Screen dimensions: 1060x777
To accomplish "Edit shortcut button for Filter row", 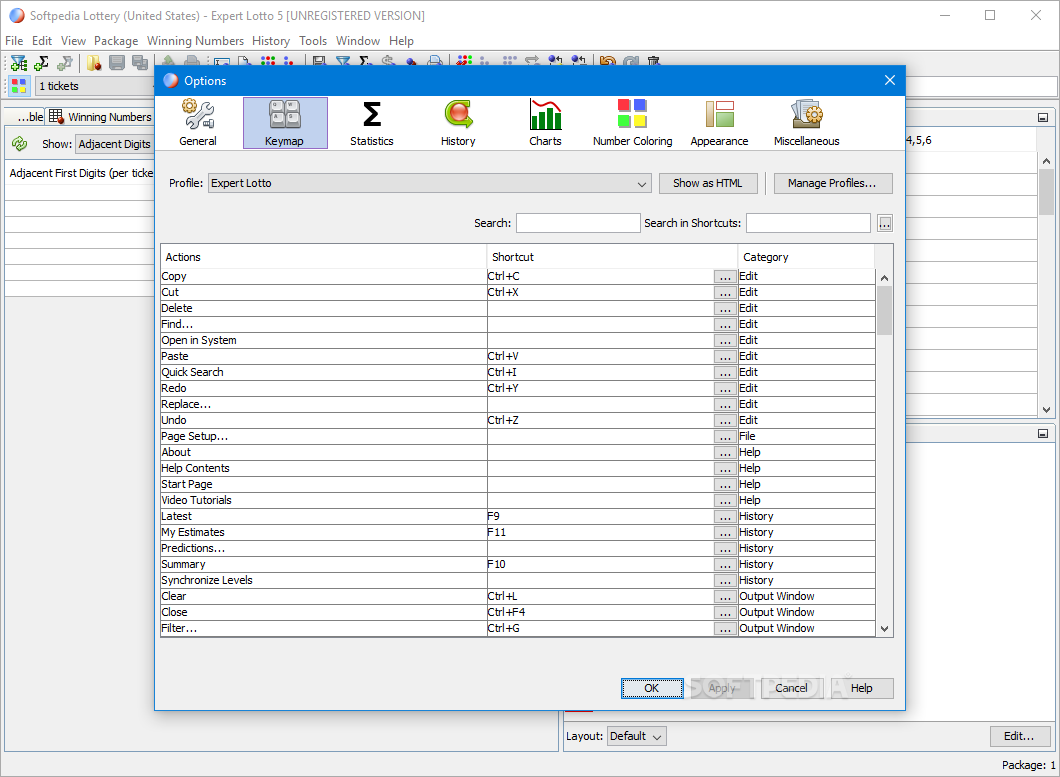I will [x=725, y=629].
